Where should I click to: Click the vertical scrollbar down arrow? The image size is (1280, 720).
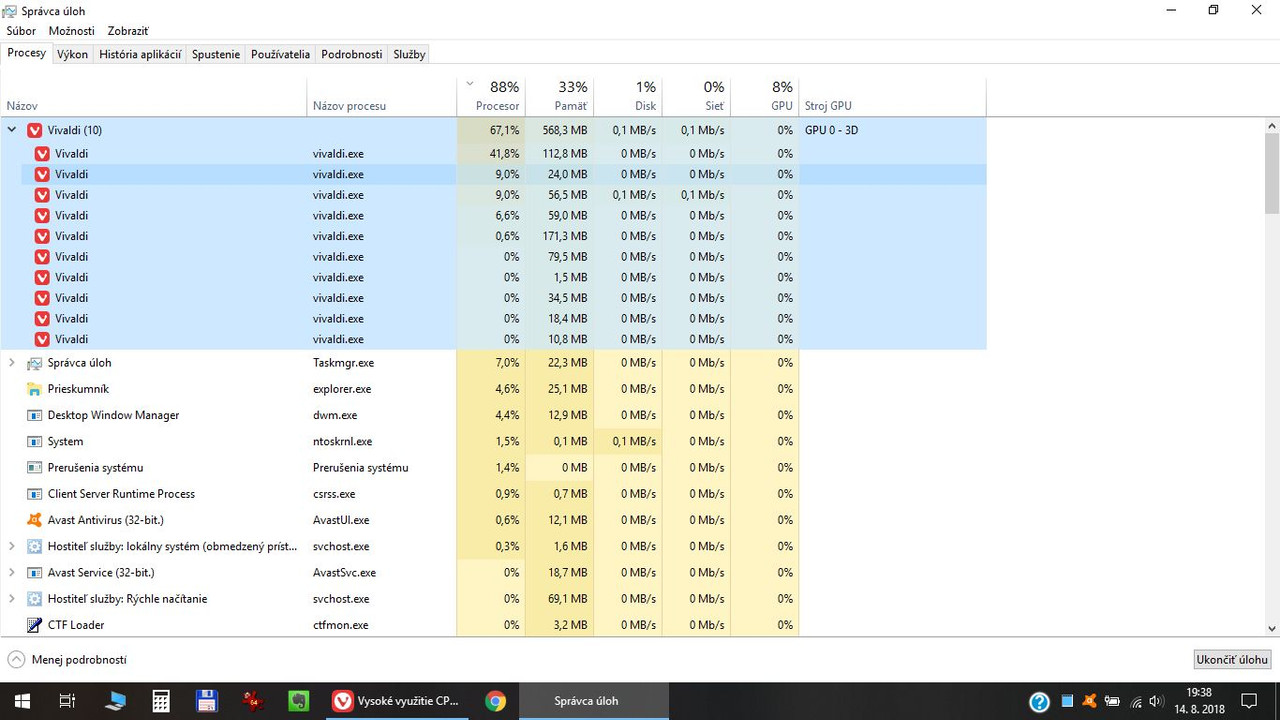click(x=1272, y=629)
